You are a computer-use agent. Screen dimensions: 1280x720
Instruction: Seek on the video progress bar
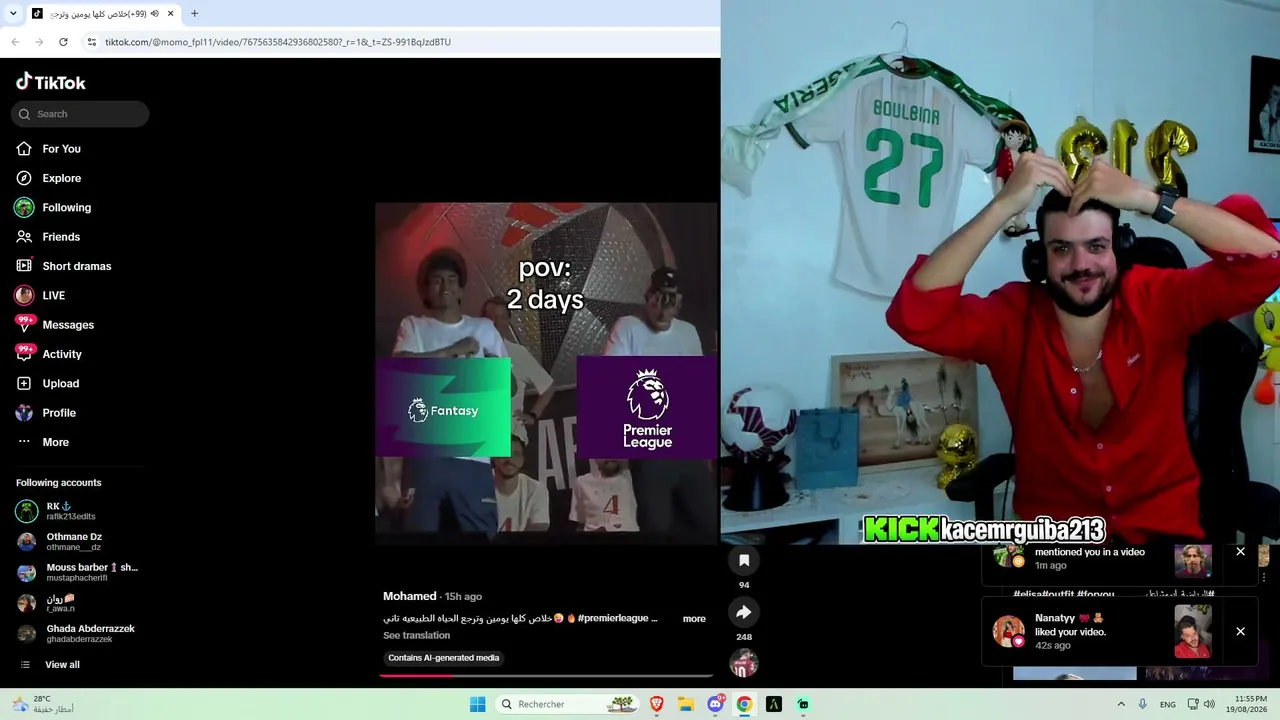coord(546,675)
